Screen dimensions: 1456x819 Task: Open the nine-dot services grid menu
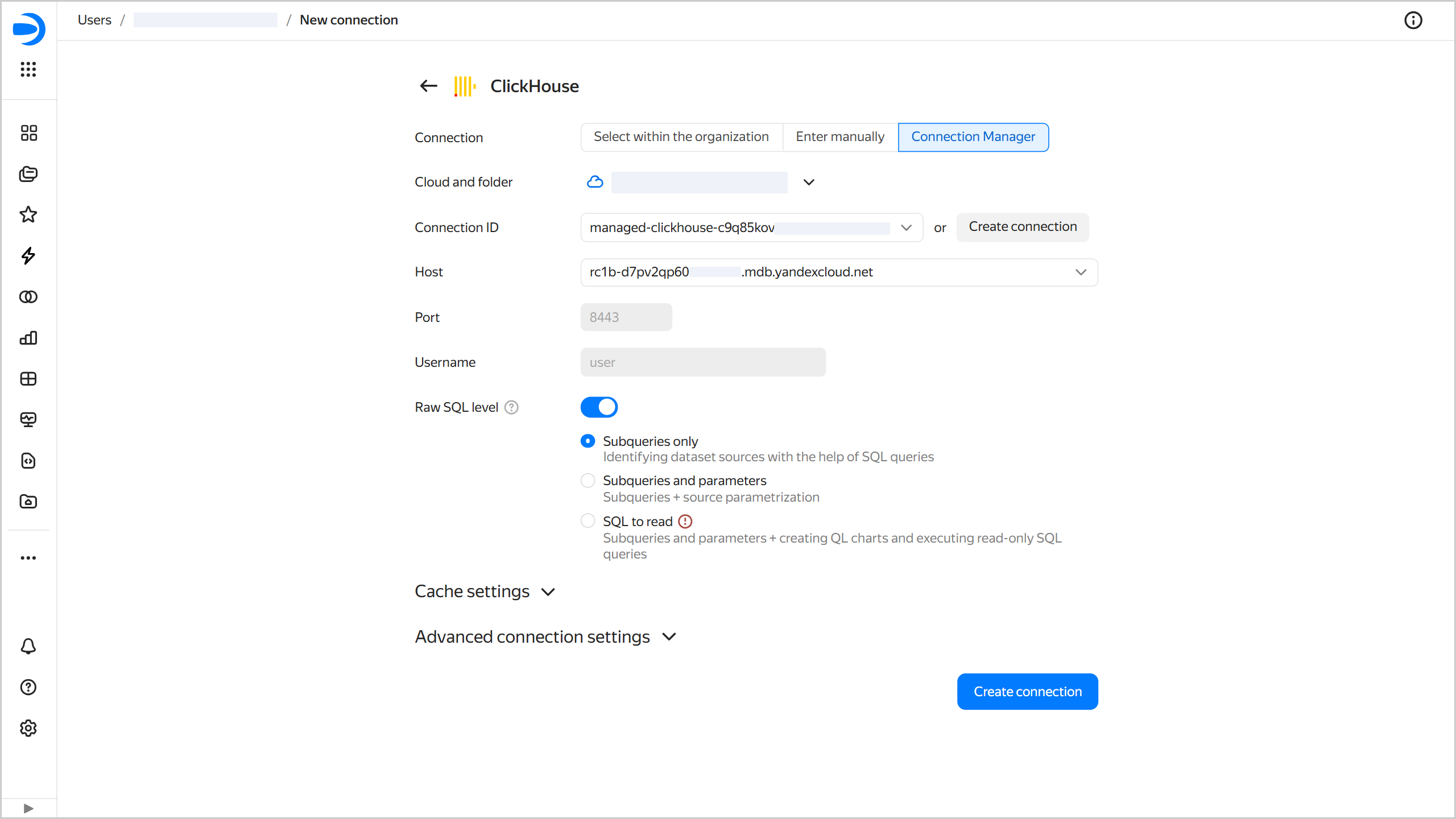[28, 69]
